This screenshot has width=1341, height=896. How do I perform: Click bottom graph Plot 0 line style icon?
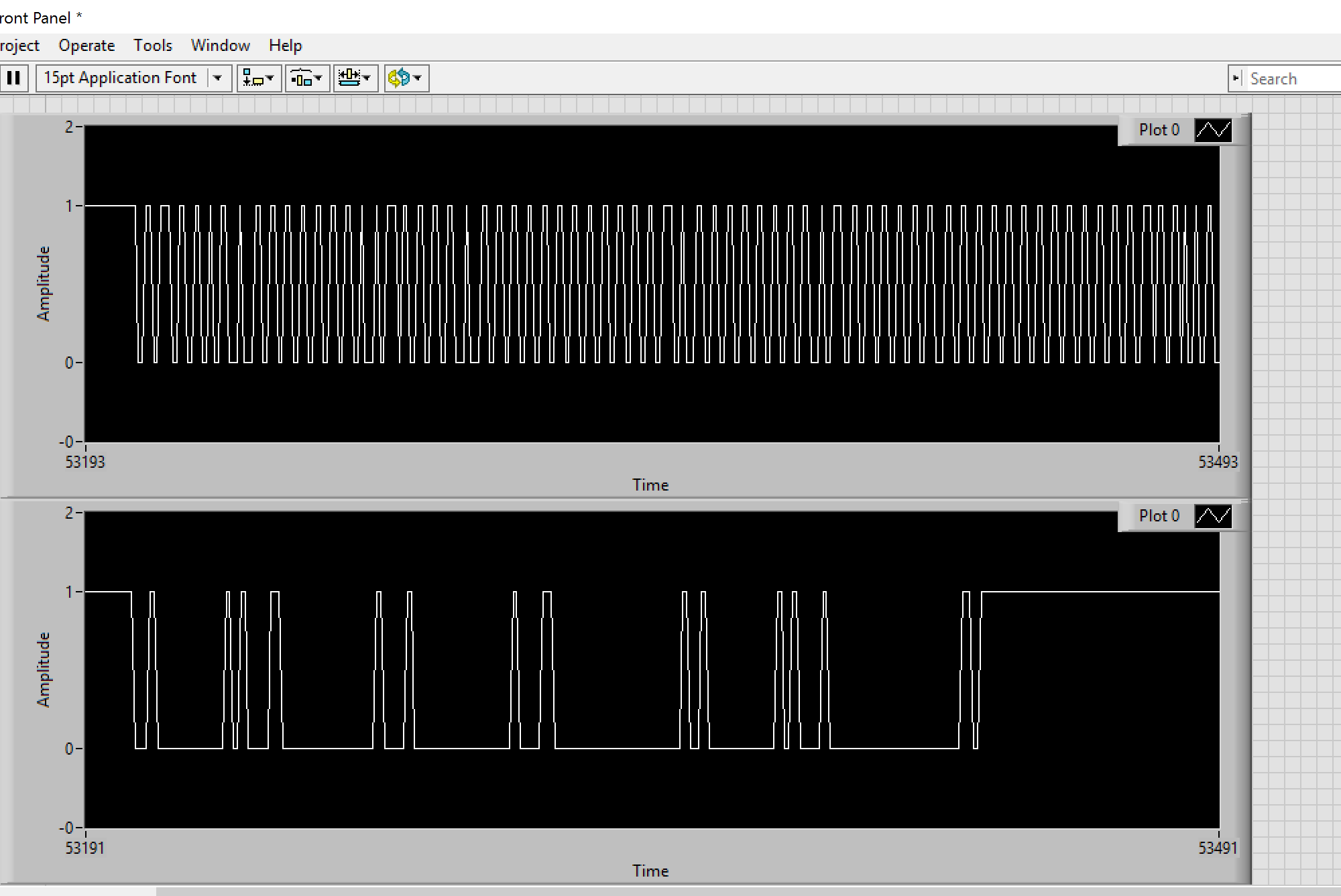pyautogui.click(x=1213, y=516)
